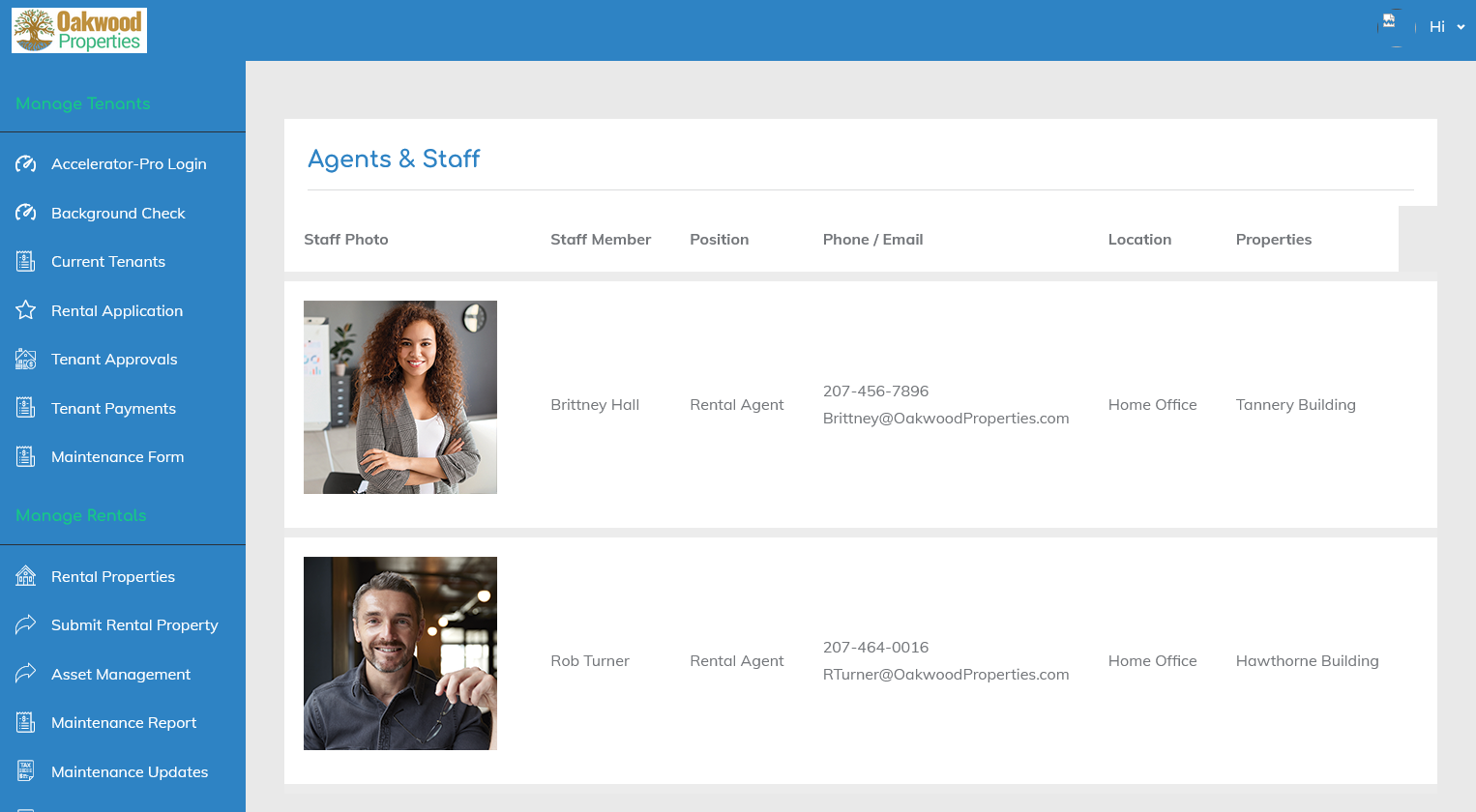The image size is (1476, 812).
Task: Open Submit Rental Property page
Action: 134,624
